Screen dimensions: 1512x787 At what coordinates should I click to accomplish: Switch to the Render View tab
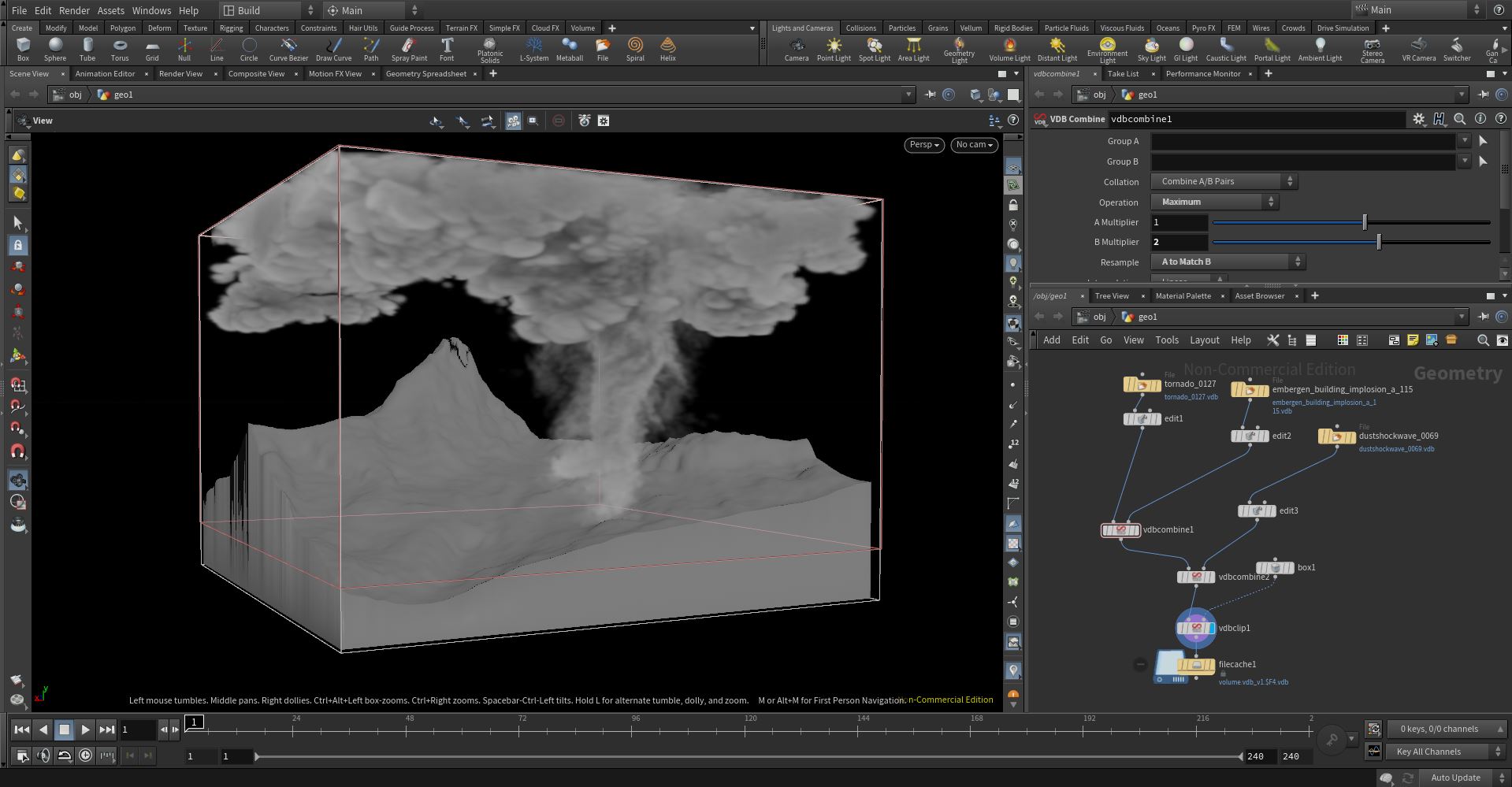[180, 73]
